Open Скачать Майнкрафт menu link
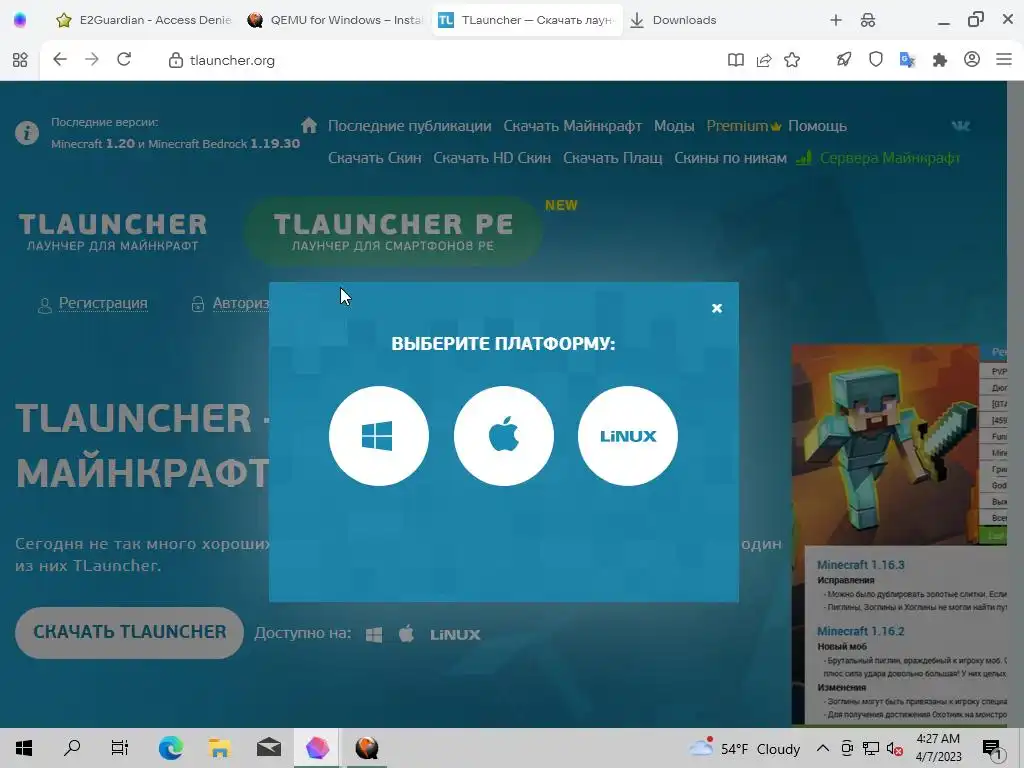This screenshot has width=1024, height=768. tap(572, 126)
